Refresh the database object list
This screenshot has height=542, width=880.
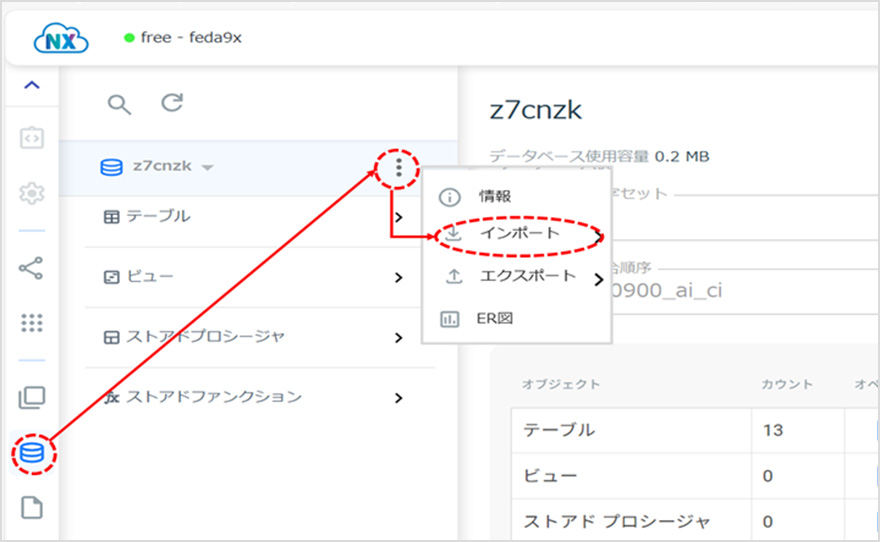click(172, 103)
